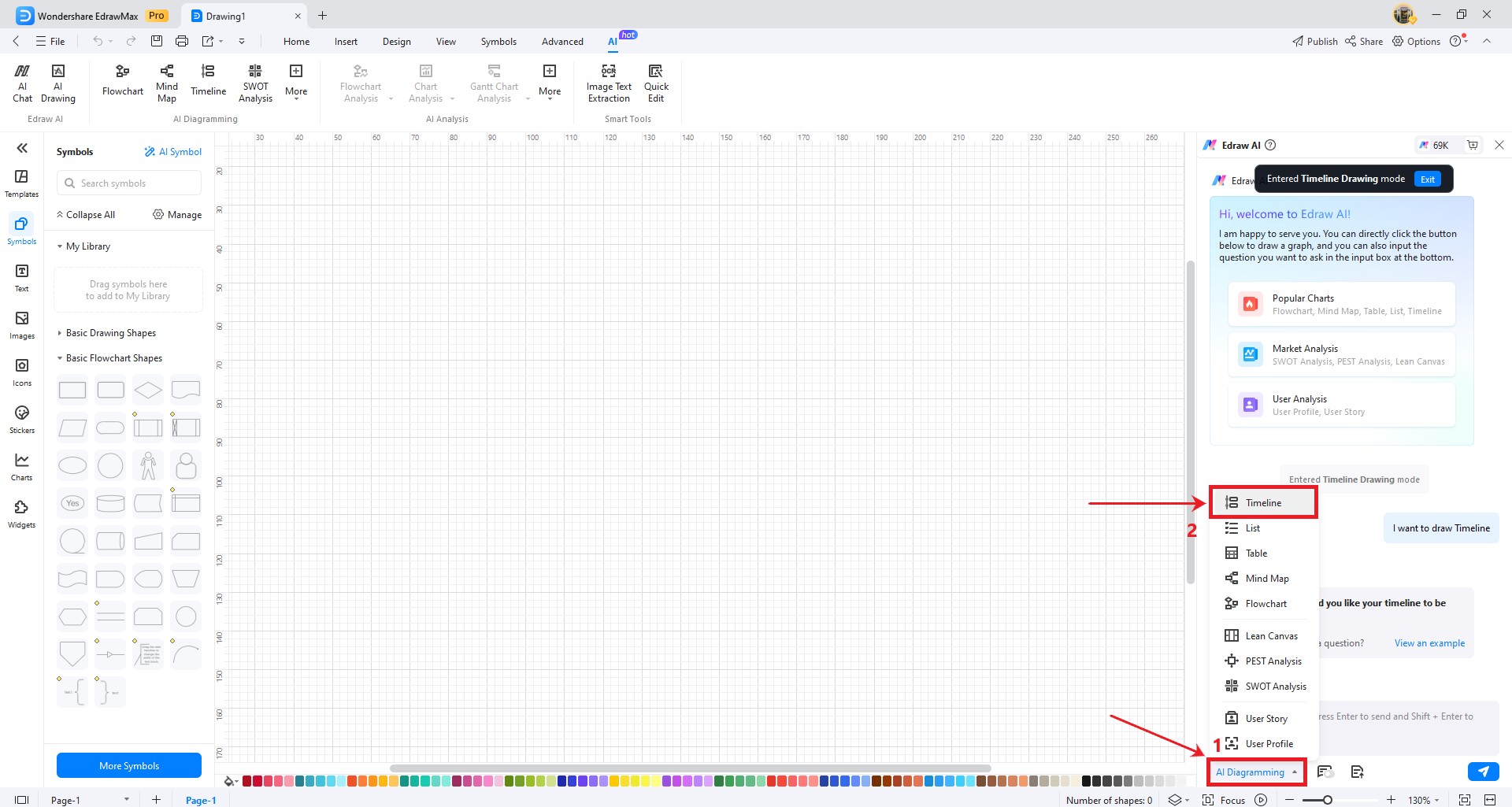Click the Edraw AI help question mark
This screenshot has width=1512, height=807.
[x=1270, y=145]
